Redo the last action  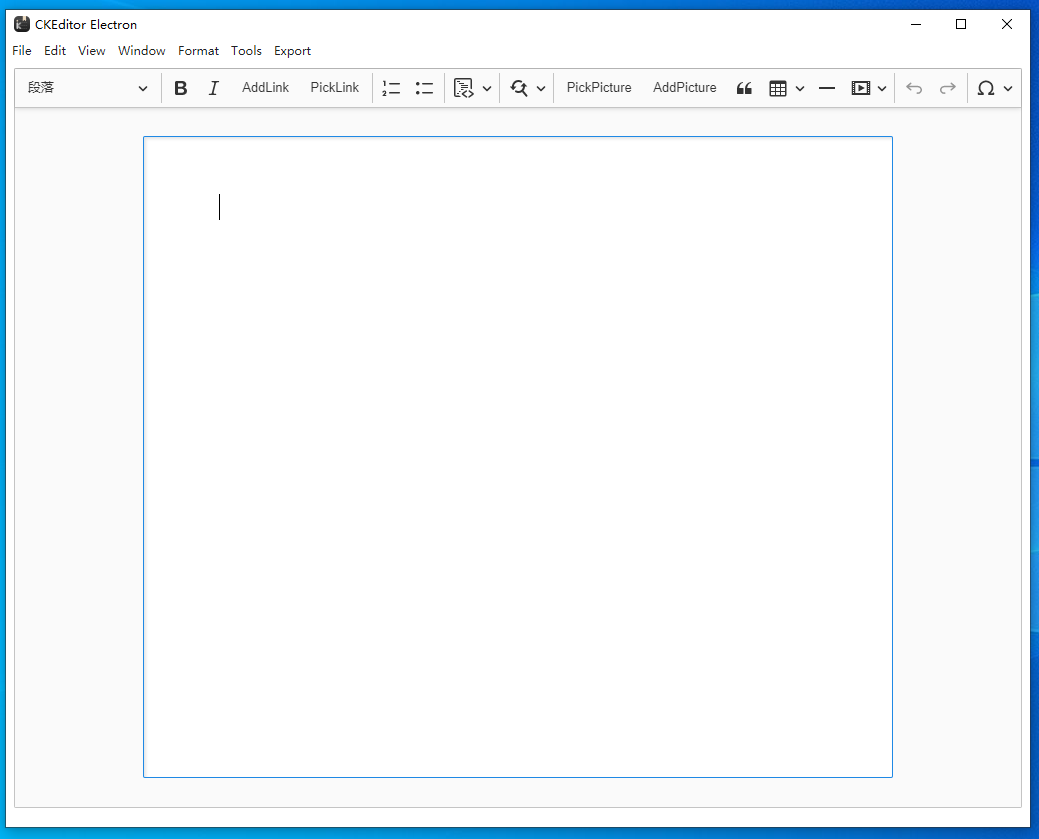pos(947,88)
